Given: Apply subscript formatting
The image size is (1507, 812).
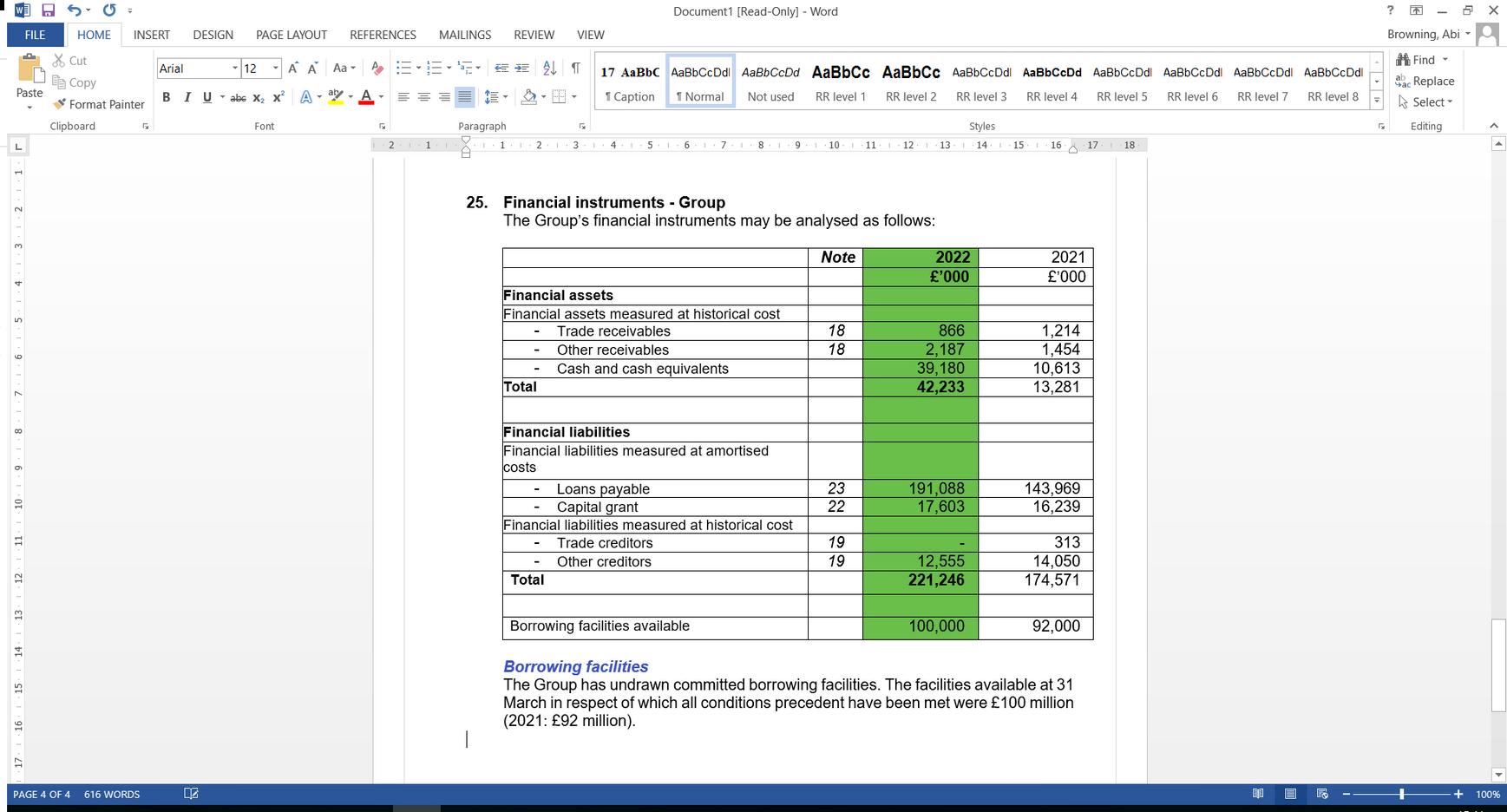Looking at the screenshot, I should pos(259,97).
